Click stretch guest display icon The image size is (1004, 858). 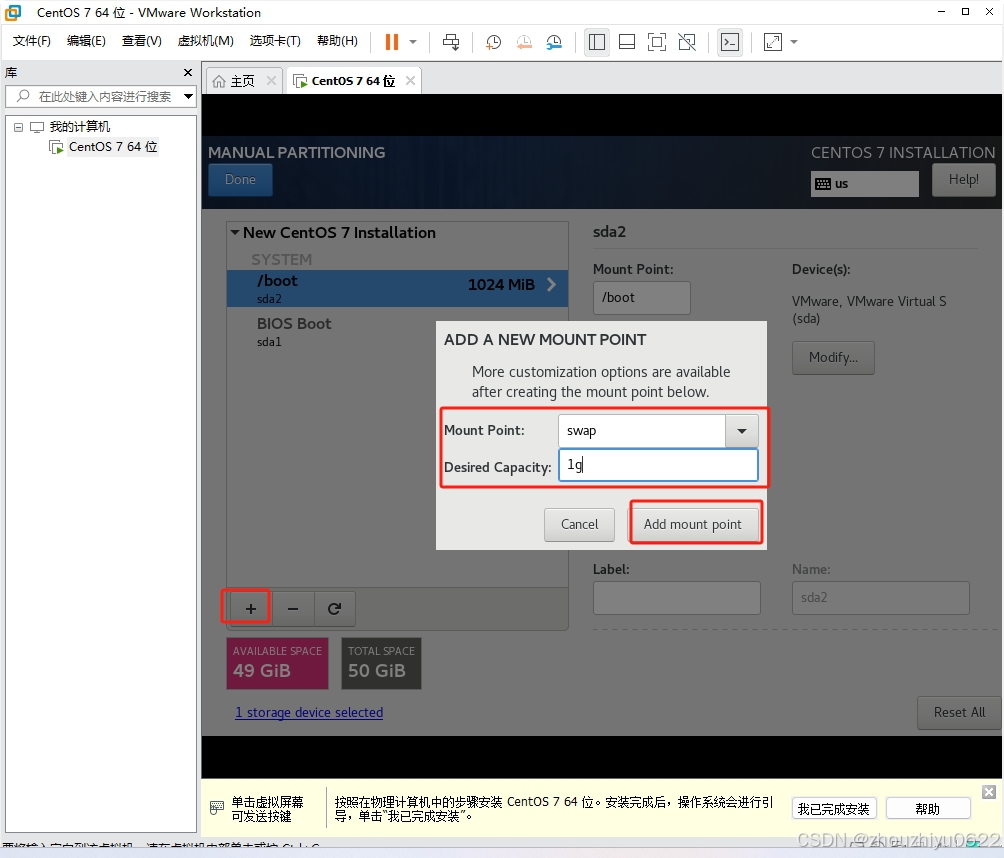773,42
